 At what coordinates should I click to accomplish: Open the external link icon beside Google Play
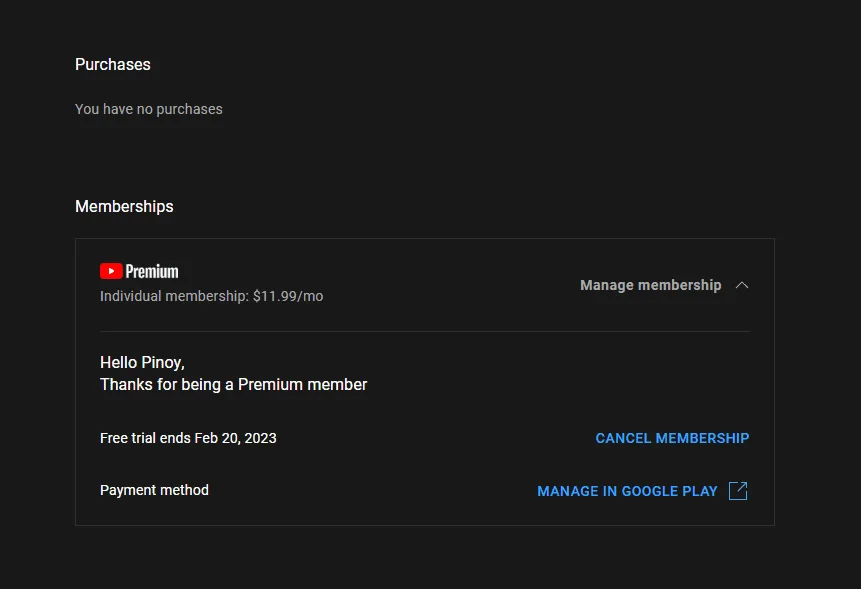coord(738,491)
